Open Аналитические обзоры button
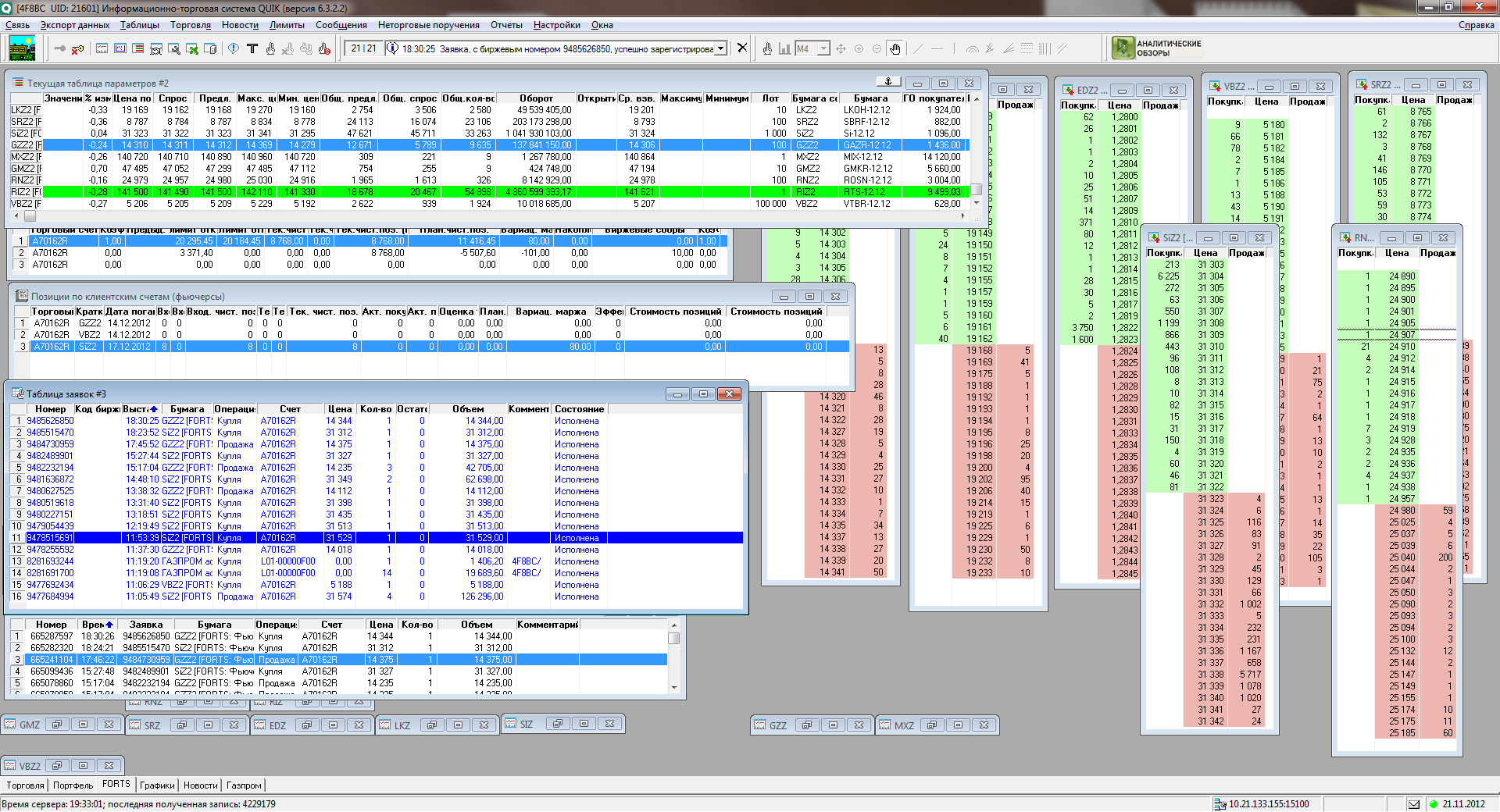1500x812 pixels. [x=1157, y=48]
